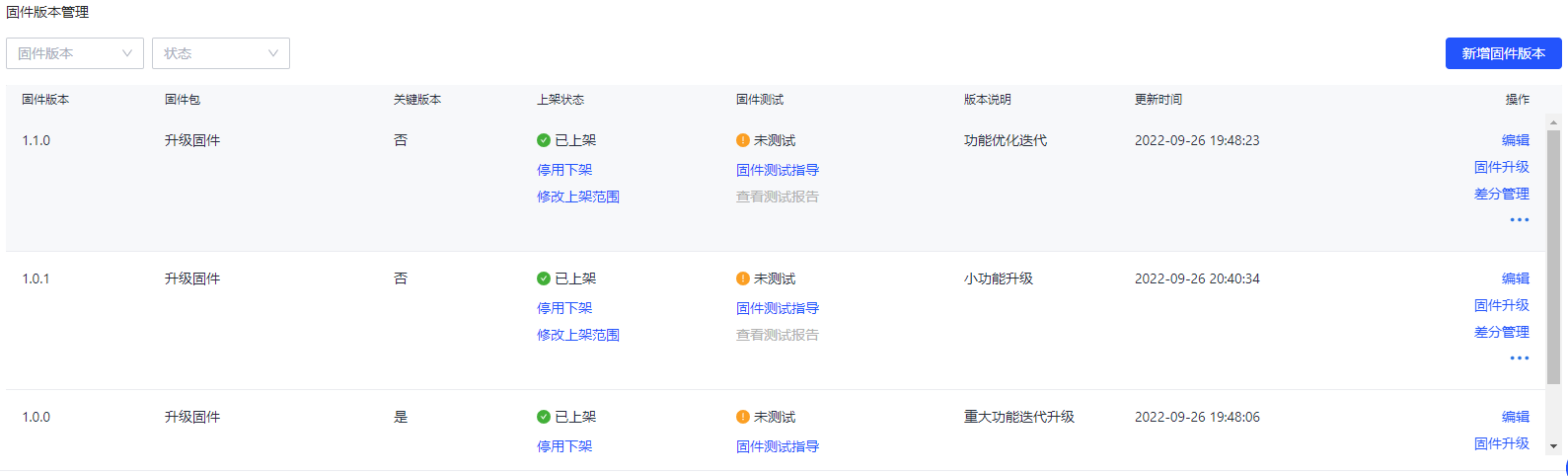The image size is (1568, 476).
Task: Click the 固件版本管理 page title
Action: coord(47,12)
